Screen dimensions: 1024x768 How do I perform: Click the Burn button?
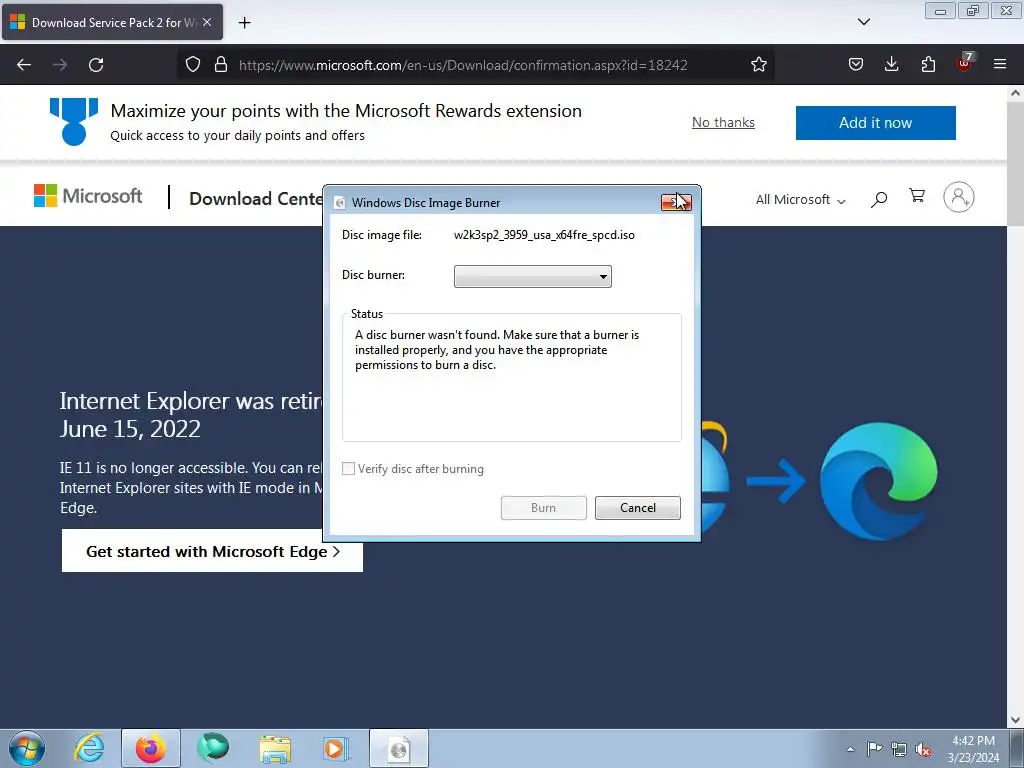[543, 507]
